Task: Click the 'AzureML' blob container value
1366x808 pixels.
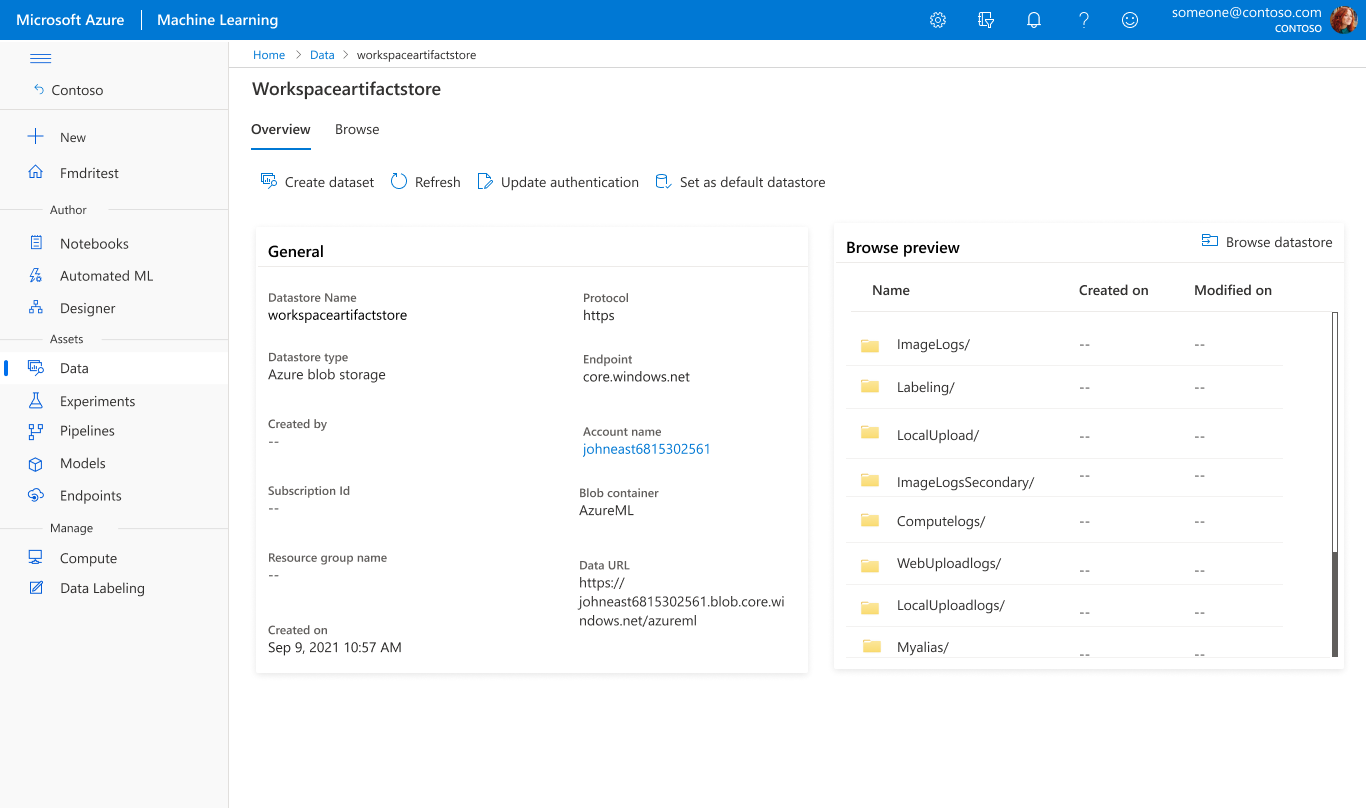Action: pos(606,510)
